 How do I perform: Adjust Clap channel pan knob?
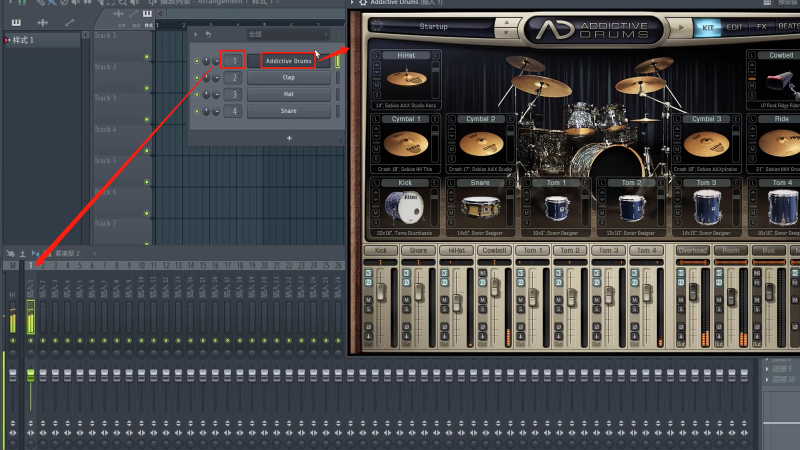pos(206,78)
